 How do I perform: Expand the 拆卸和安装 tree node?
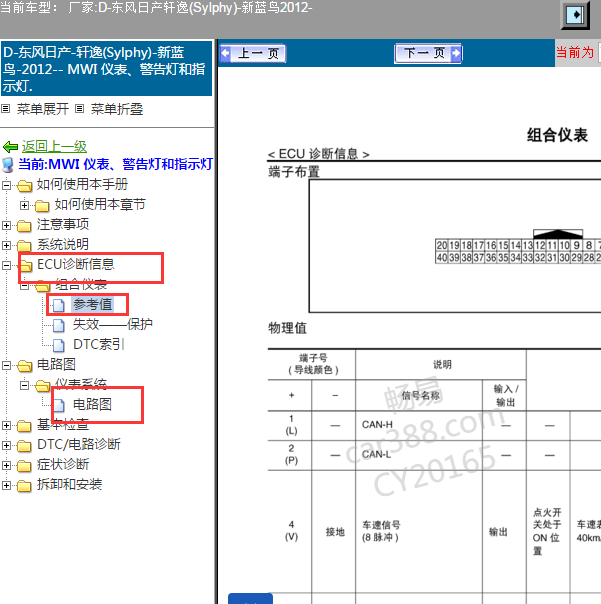pyautogui.click(x=6, y=485)
